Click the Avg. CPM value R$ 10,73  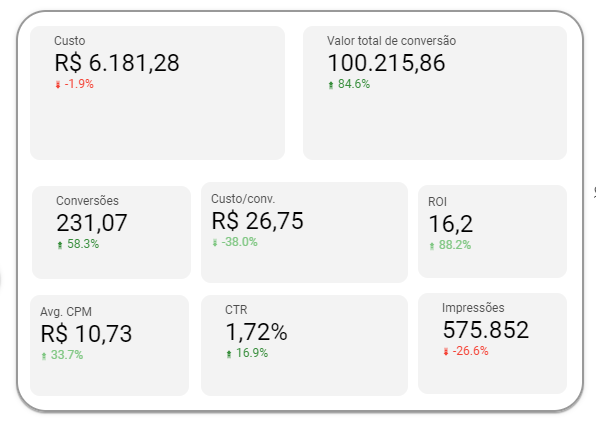coord(86,334)
